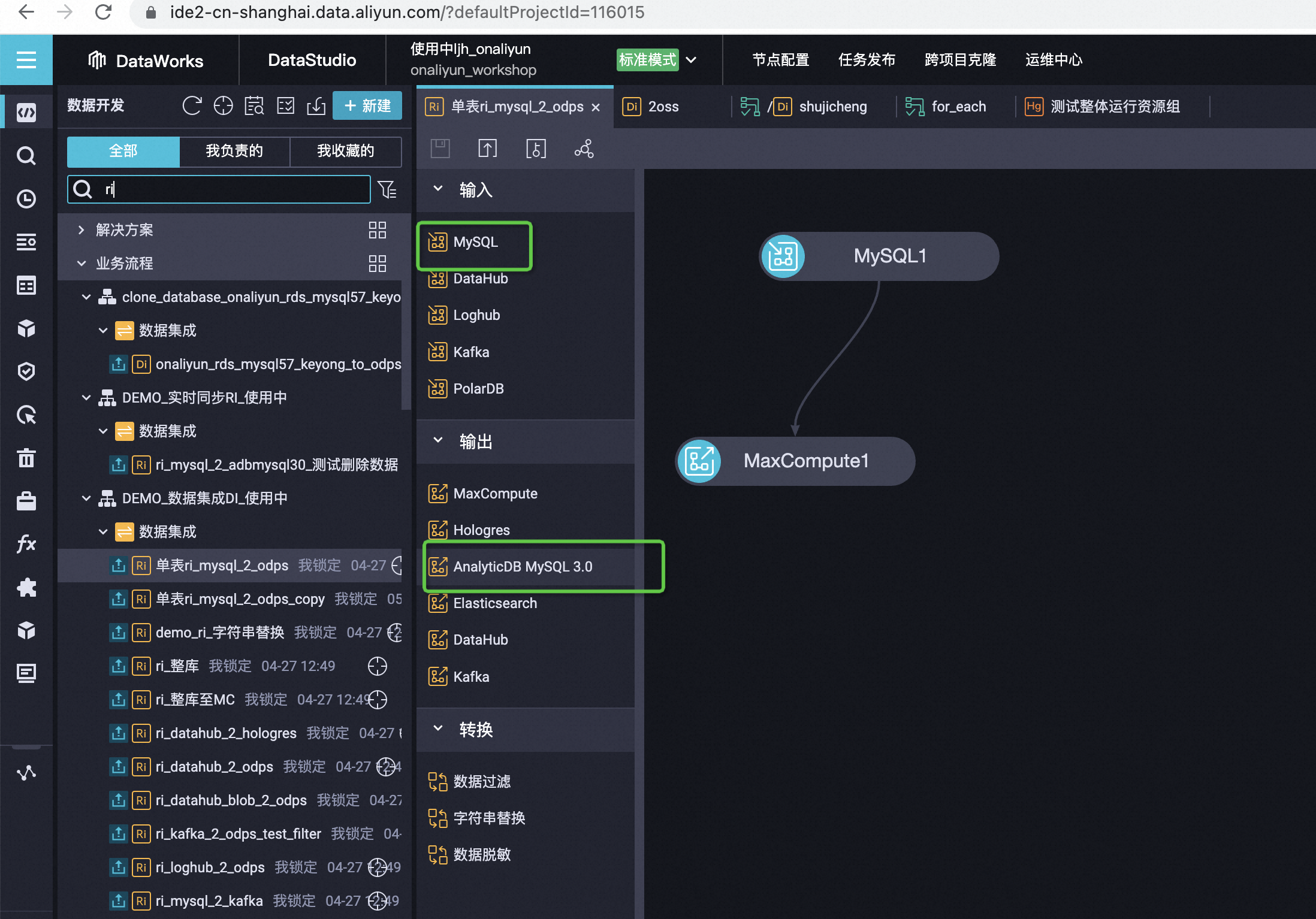Collapse the 输入 section
Image resolution: width=1316 pixels, height=919 pixels.
(438, 189)
